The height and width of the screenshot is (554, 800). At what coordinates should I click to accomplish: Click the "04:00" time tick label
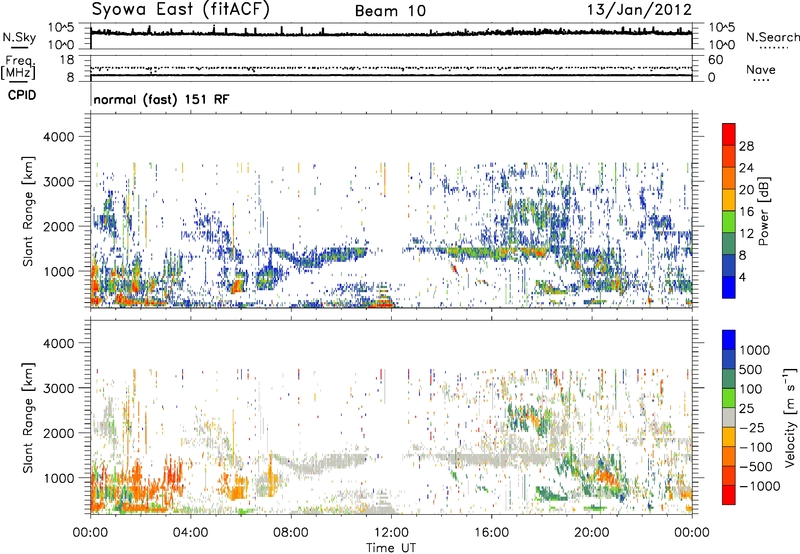191,533
